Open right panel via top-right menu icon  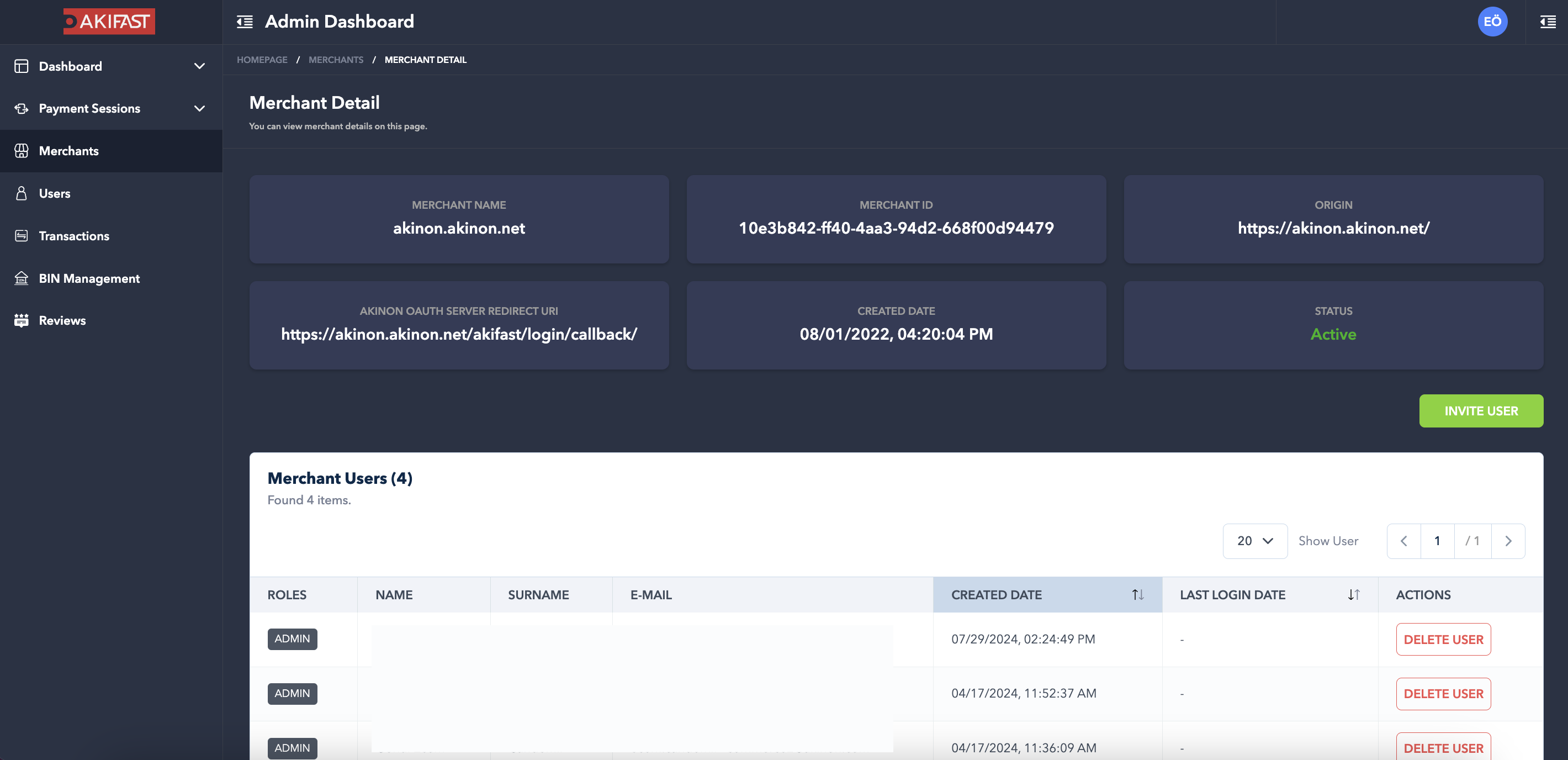coord(1548,22)
